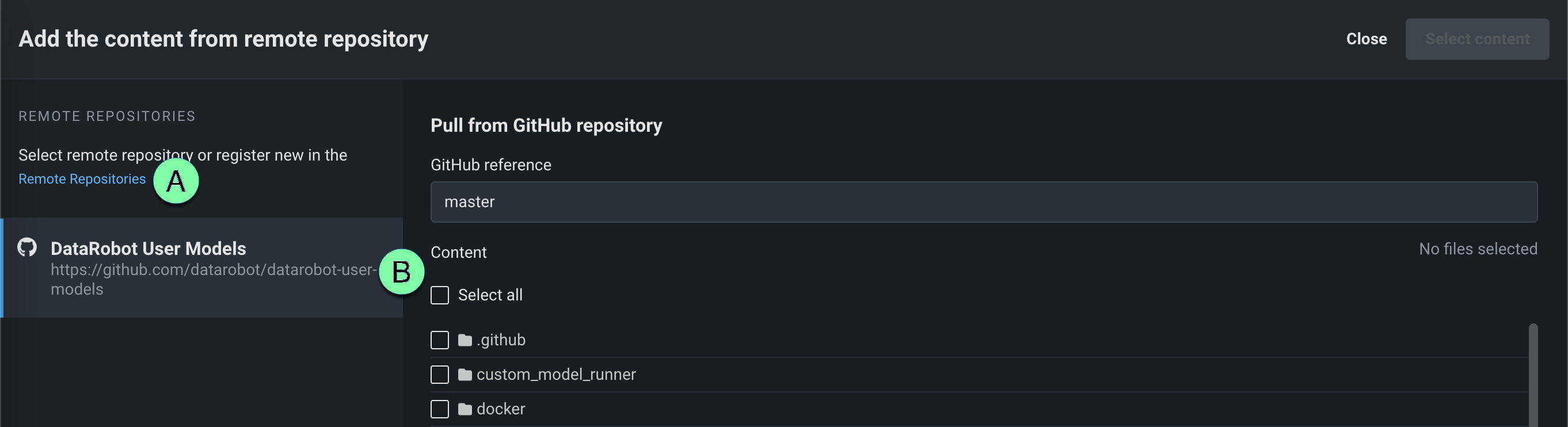Image resolution: width=1568 pixels, height=427 pixels.
Task: Click the Select content button
Action: coord(1476,39)
